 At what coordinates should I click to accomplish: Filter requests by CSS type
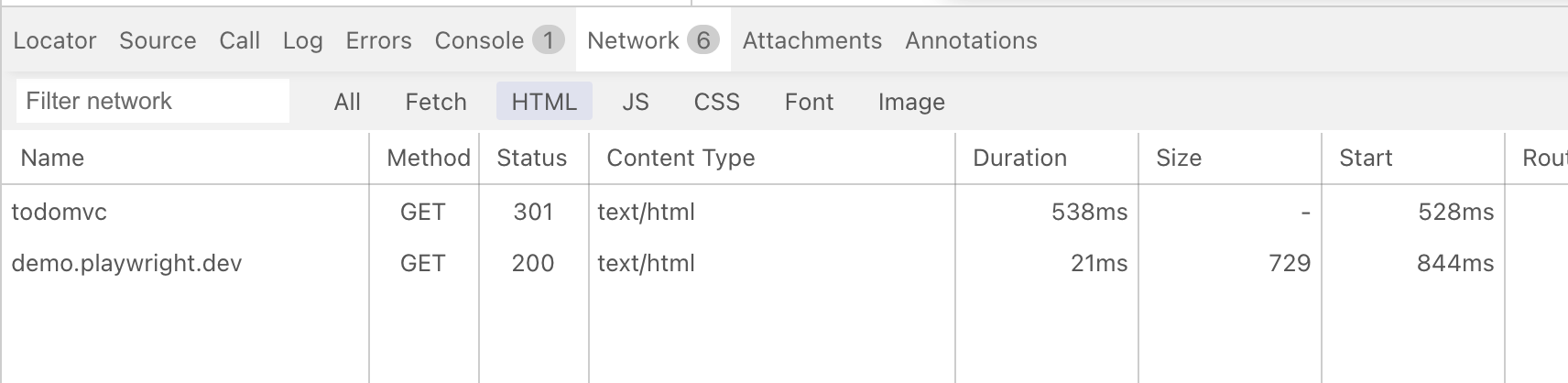tap(716, 102)
